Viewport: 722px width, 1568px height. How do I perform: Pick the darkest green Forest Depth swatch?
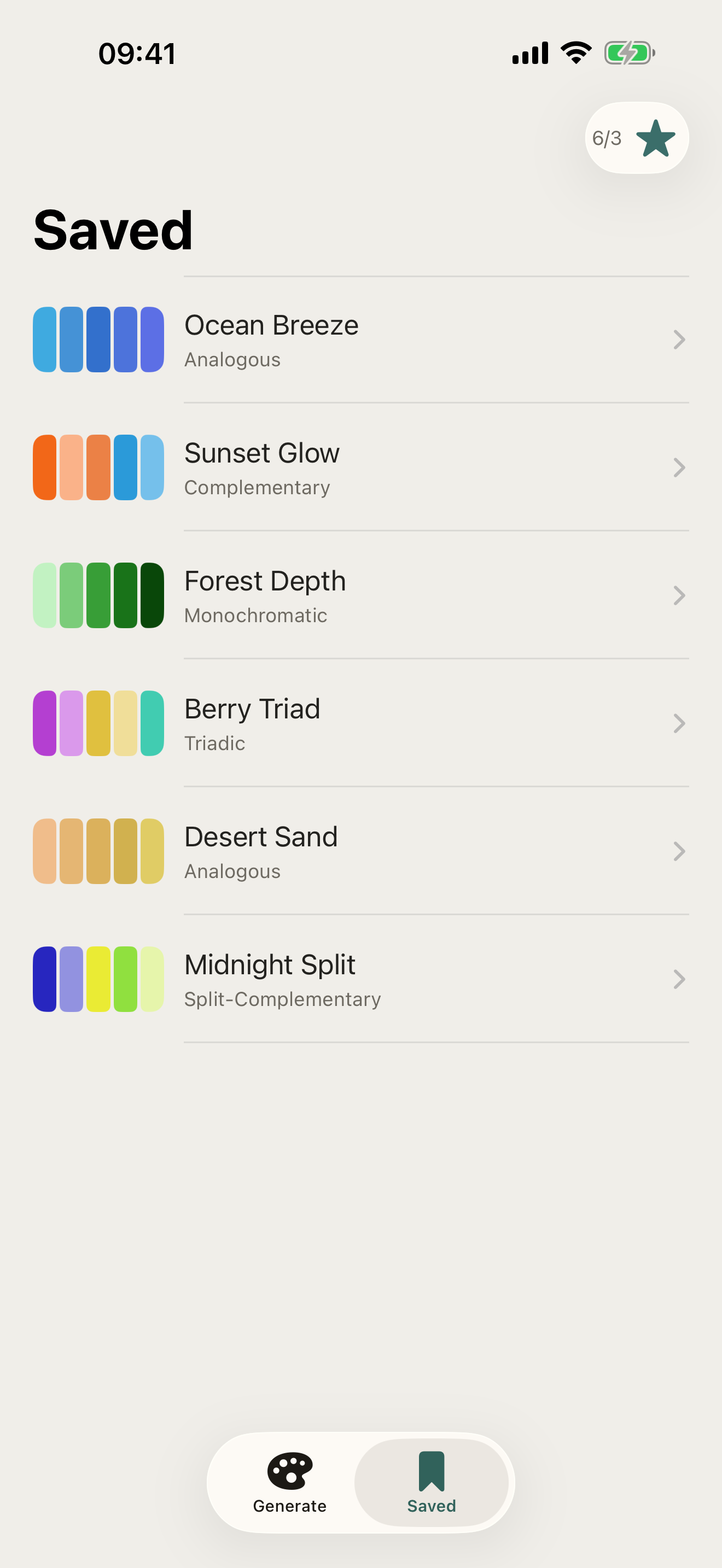152,595
